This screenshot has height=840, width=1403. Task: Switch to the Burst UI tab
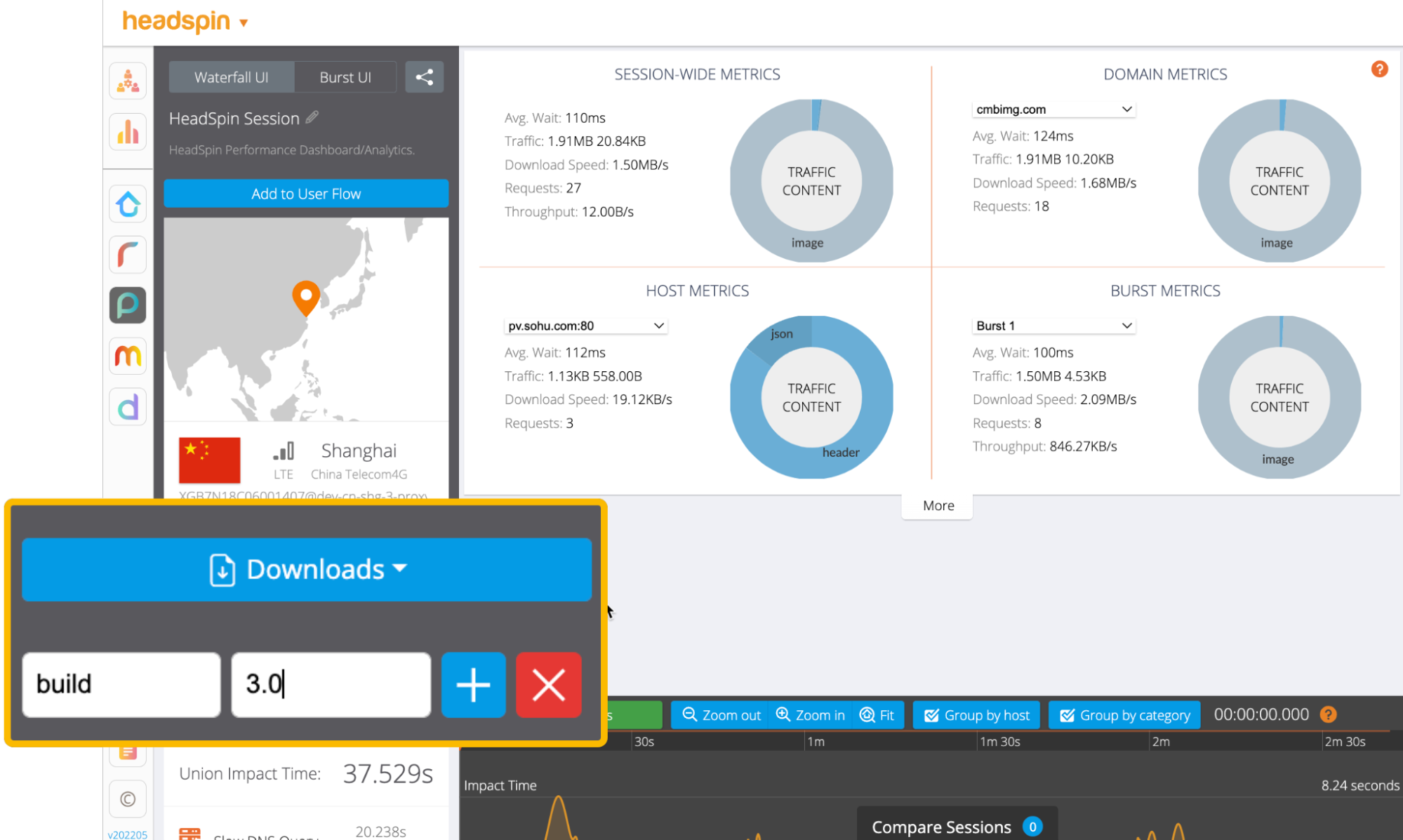pos(345,77)
